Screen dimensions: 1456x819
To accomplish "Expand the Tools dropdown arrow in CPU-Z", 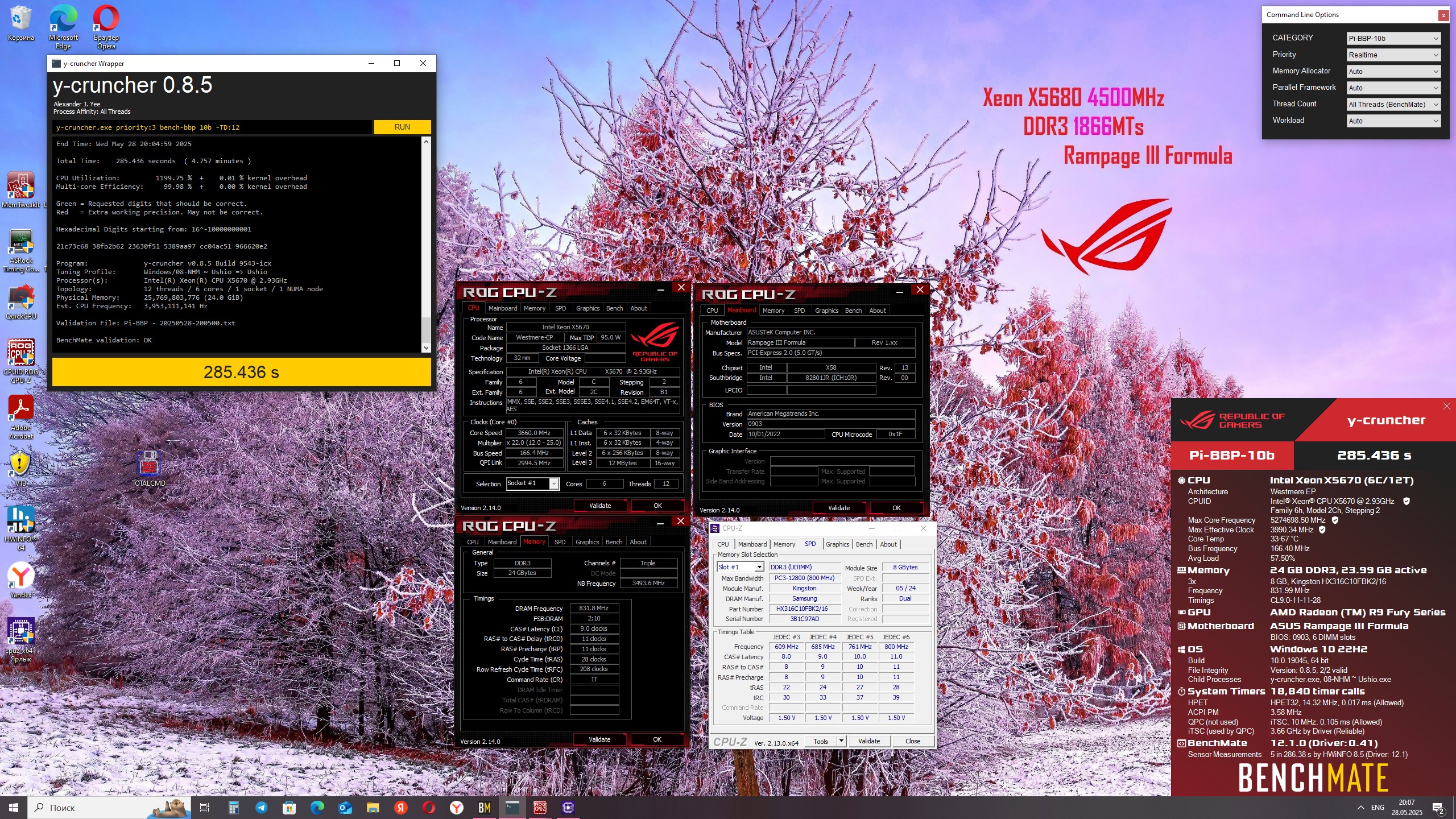I will coord(841,741).
